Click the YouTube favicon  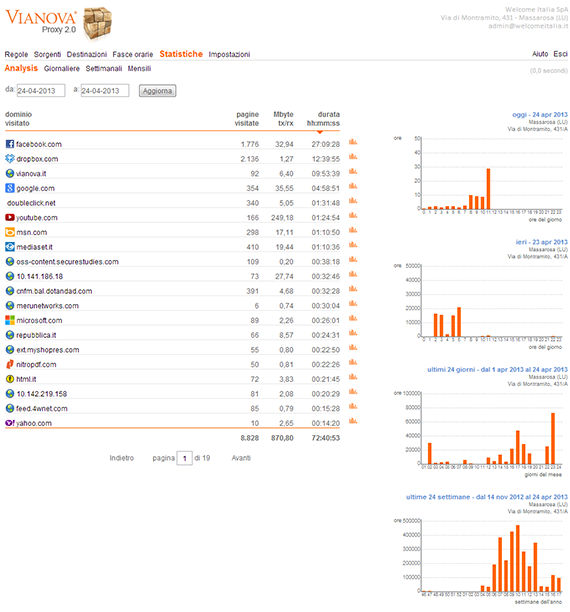[10, 217]
